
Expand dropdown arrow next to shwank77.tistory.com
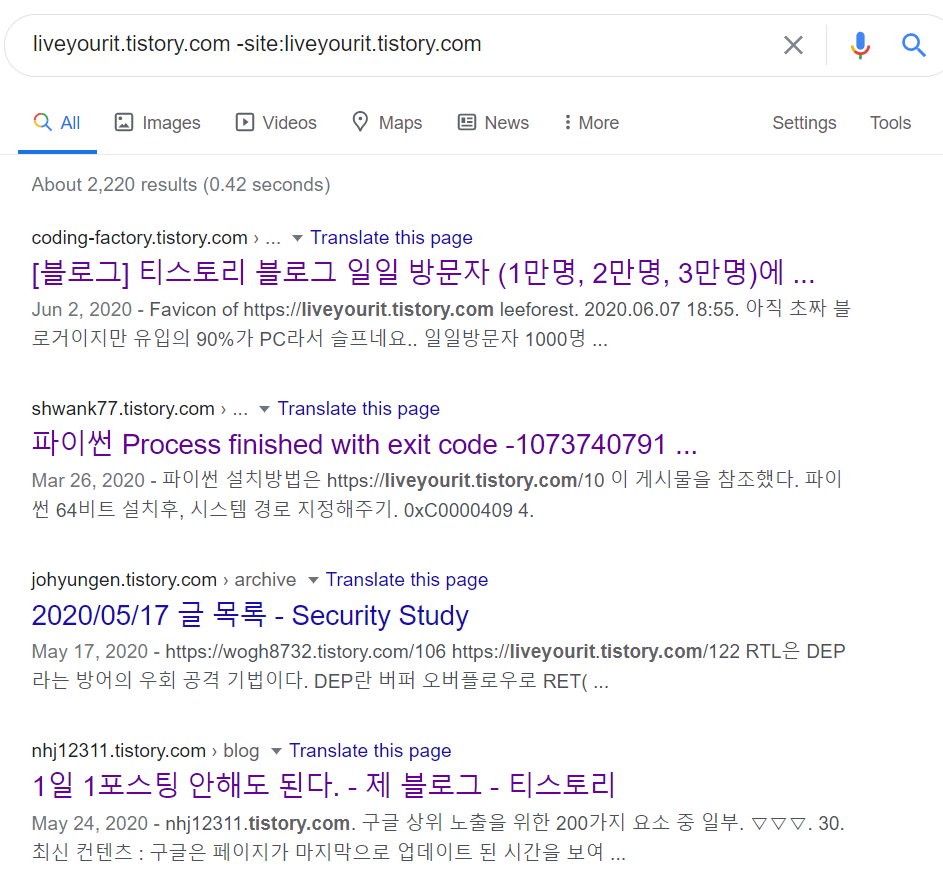pos(264,409)
